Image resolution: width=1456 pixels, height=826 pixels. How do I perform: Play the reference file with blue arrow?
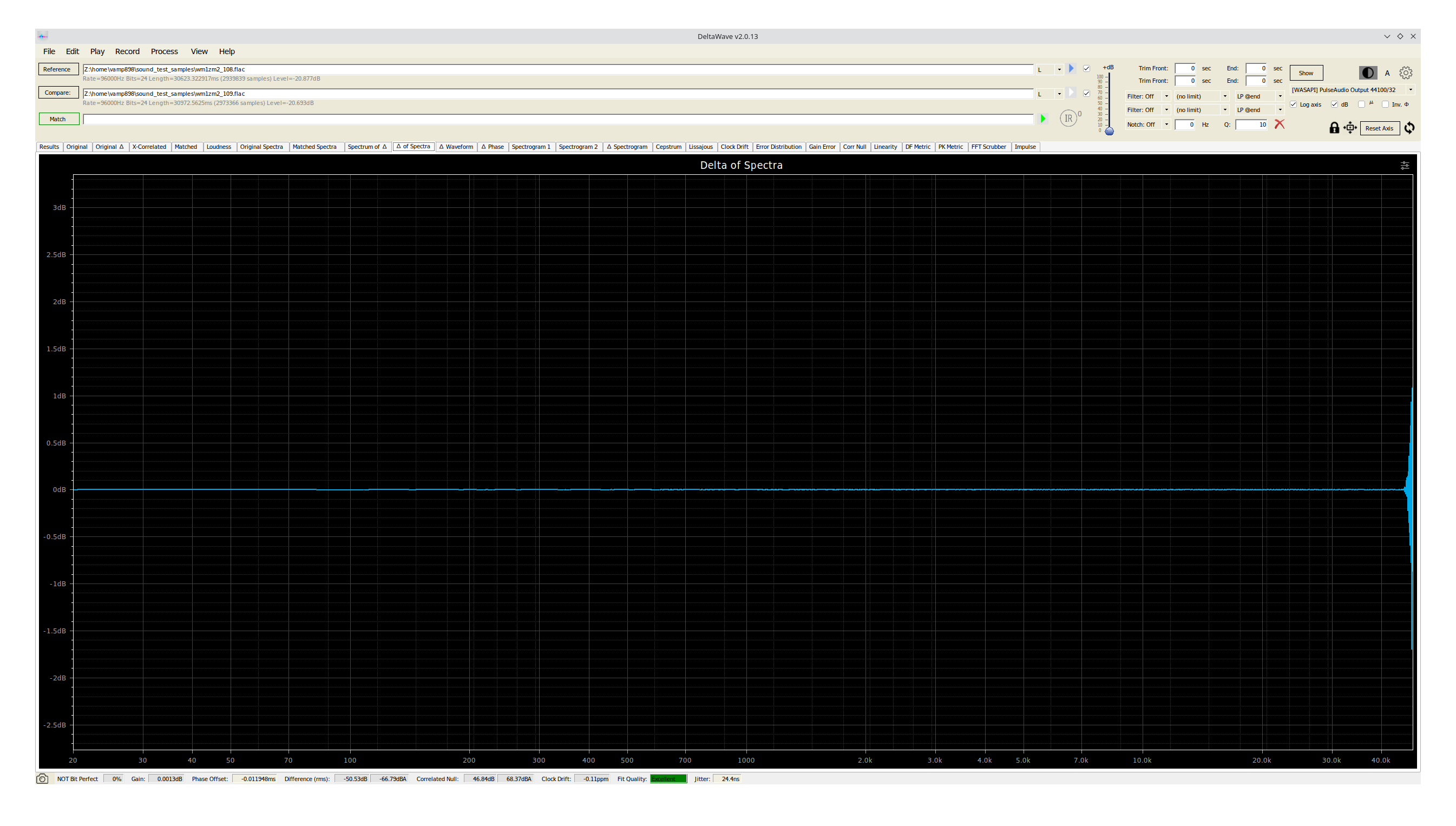[x=1071, y=69]
